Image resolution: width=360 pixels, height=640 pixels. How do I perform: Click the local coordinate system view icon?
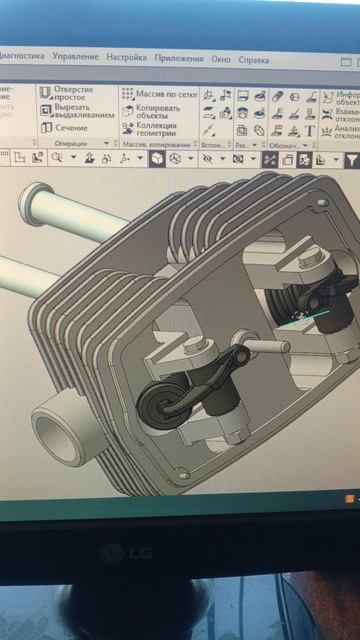(38, 158)
